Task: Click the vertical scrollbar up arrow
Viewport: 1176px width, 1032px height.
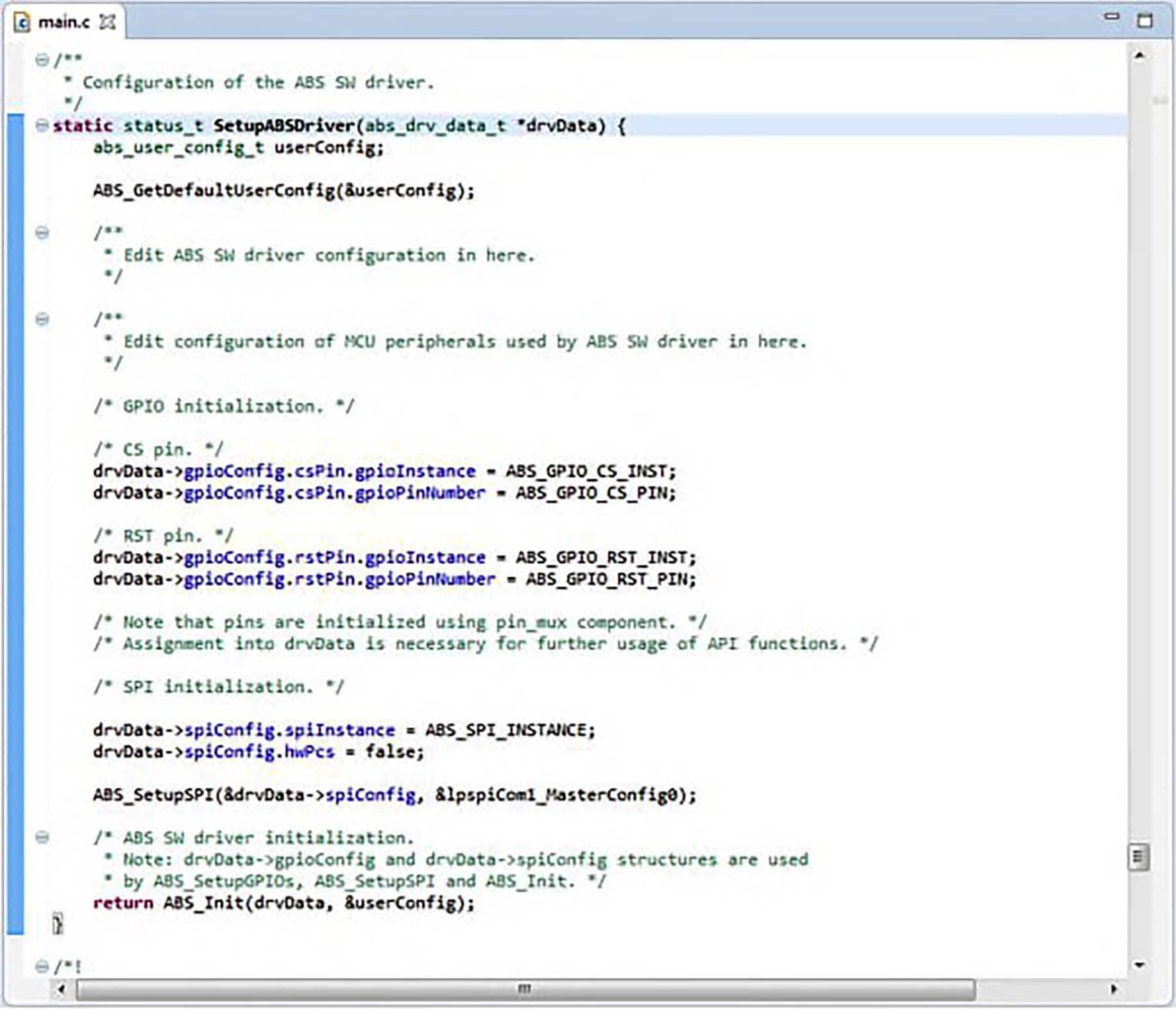Action: click(x=1139, y=56)
